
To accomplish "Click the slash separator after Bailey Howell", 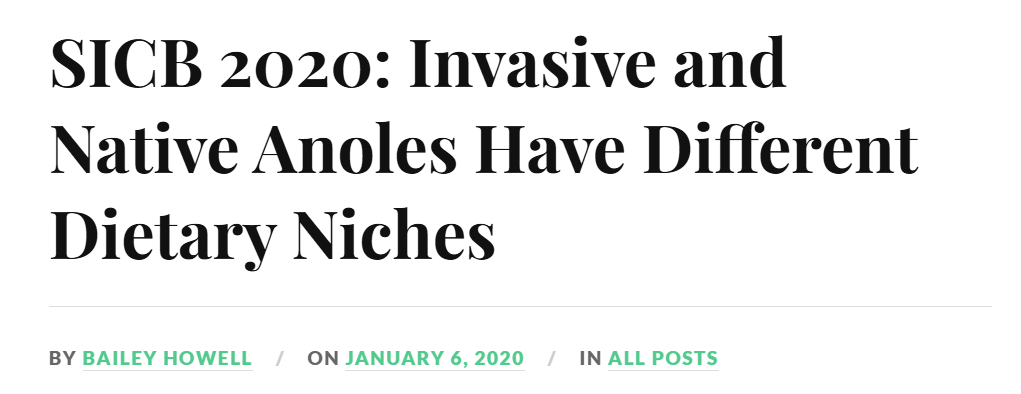I will click(280, 359).
